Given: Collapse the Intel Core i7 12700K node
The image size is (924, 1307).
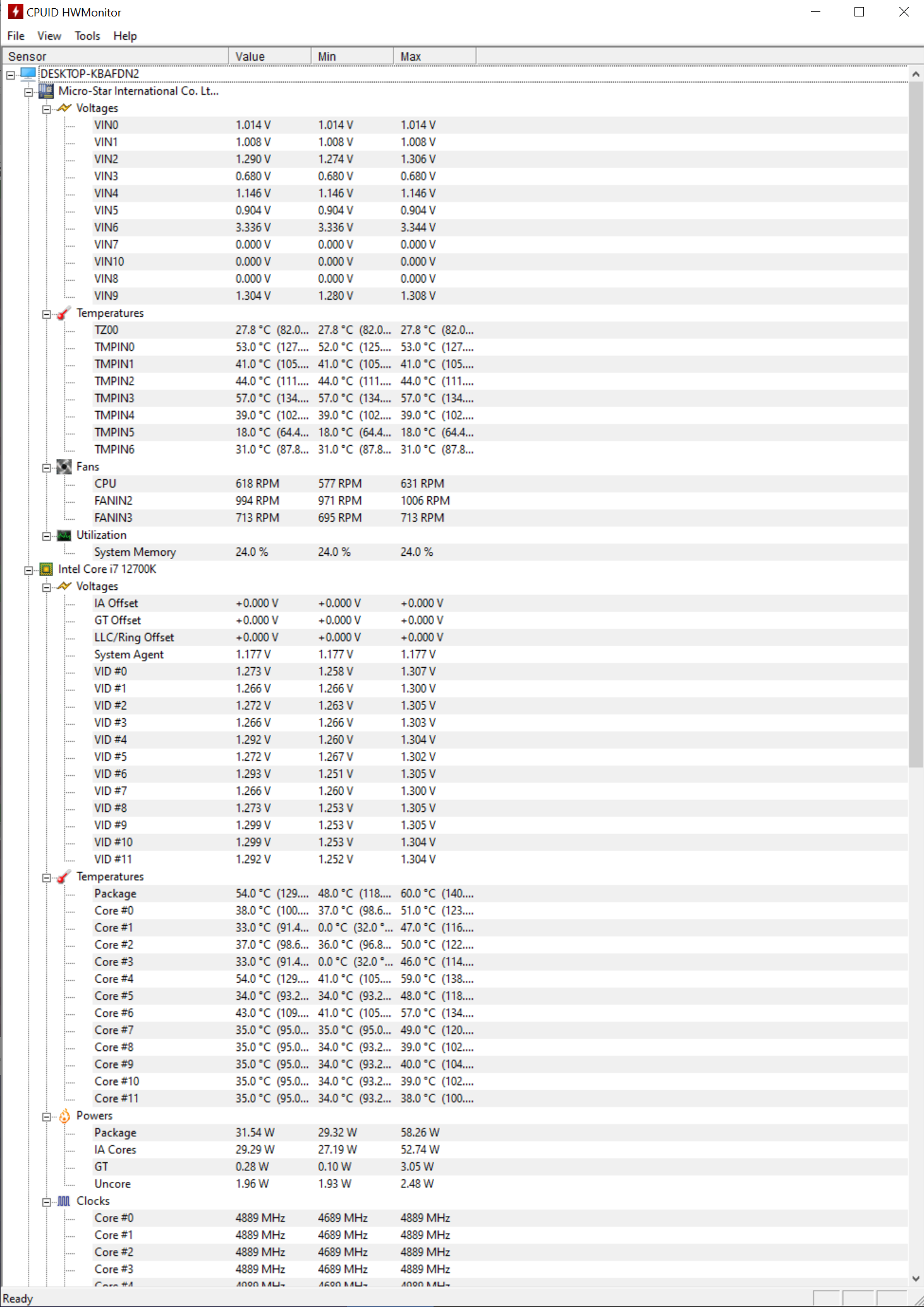Looking at the screenshot, I should (x=28, y=570).
